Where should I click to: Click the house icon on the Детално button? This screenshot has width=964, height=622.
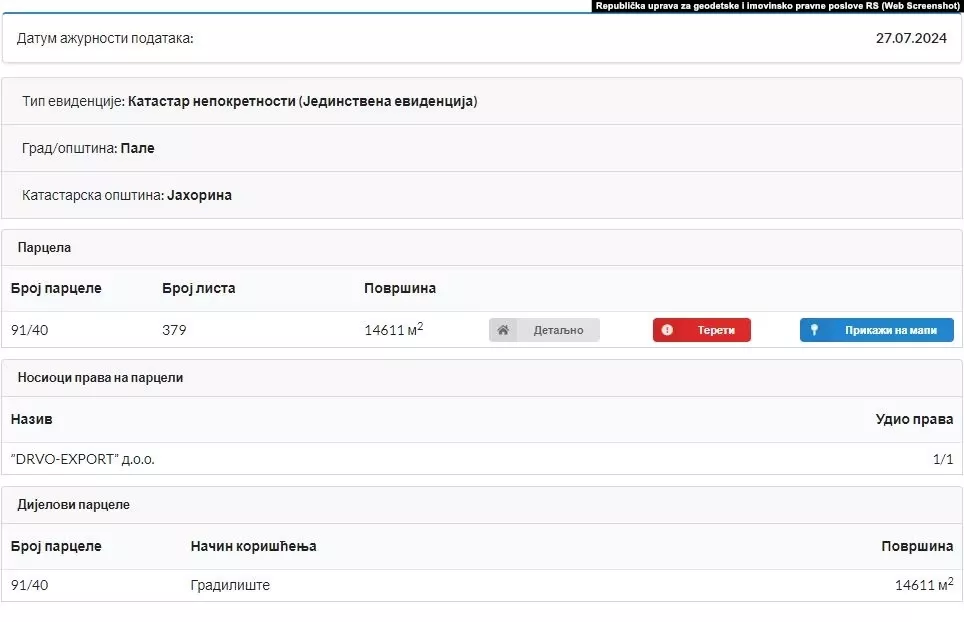[504, 330]
